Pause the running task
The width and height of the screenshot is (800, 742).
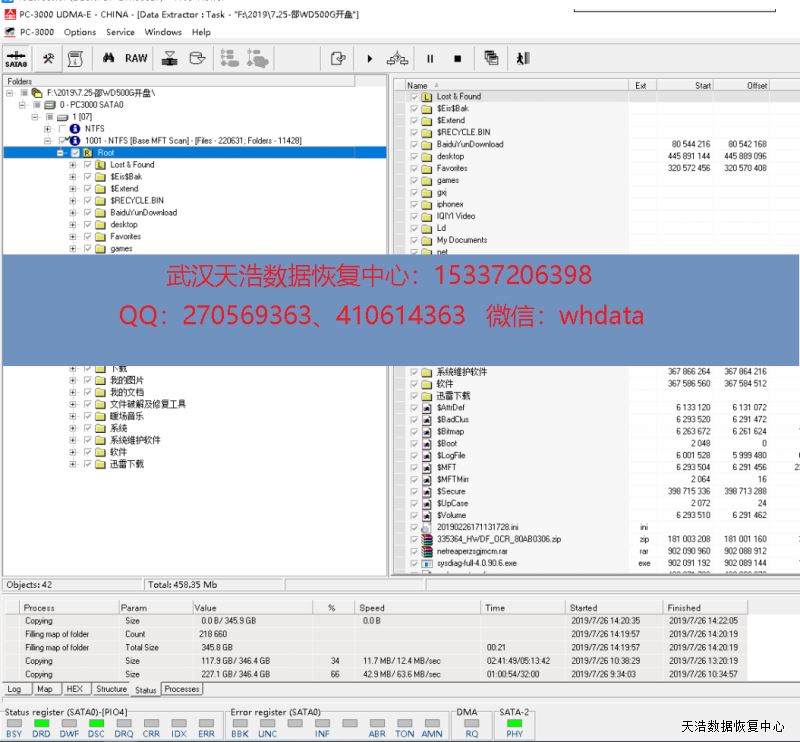[x=431, y=59]
